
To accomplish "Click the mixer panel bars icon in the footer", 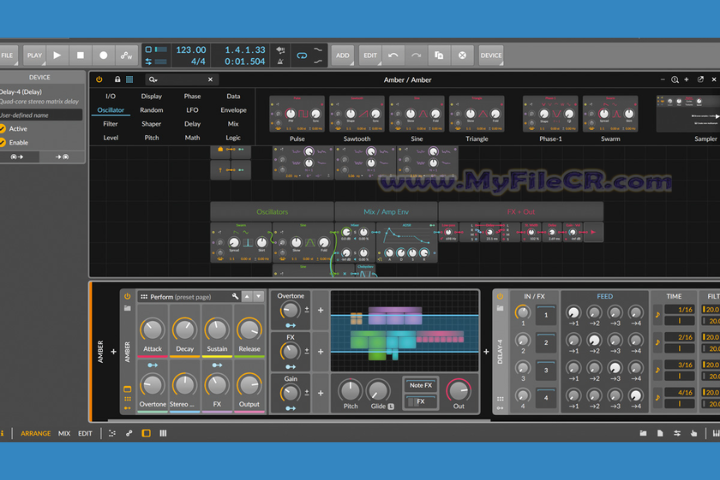I will pos(163,433).
